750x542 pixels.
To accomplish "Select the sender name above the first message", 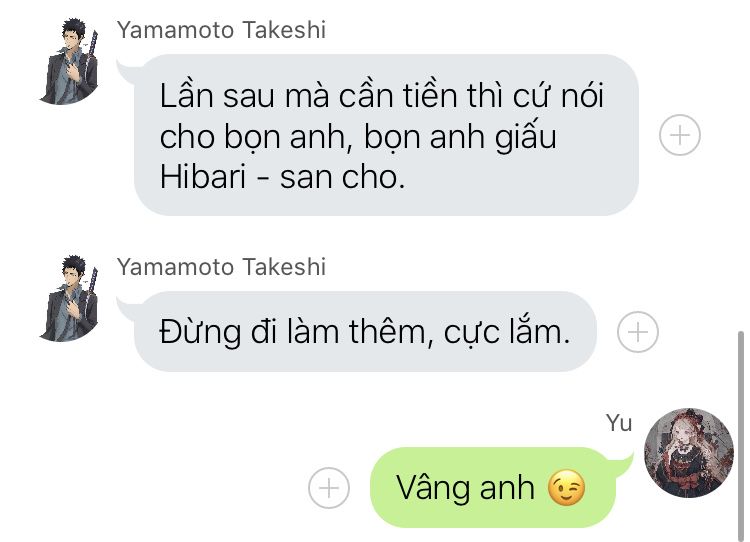I will [x=221, y=30].
